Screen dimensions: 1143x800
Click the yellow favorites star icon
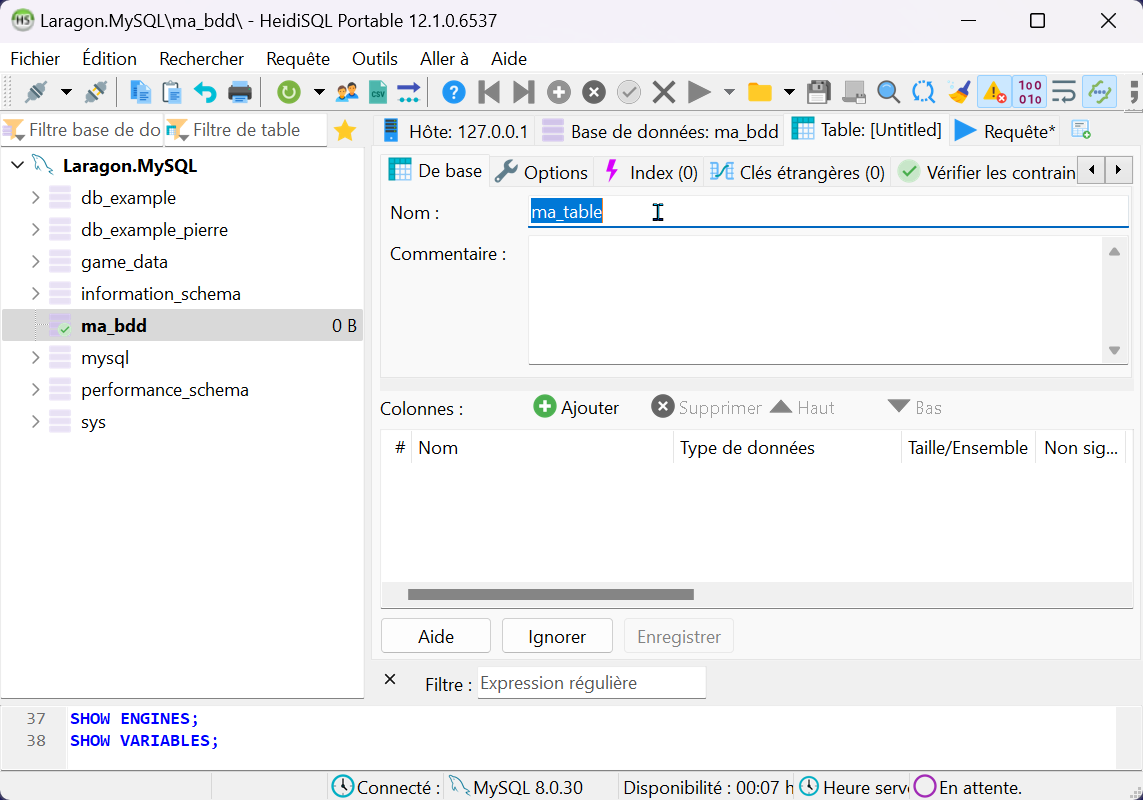[345, 131]
